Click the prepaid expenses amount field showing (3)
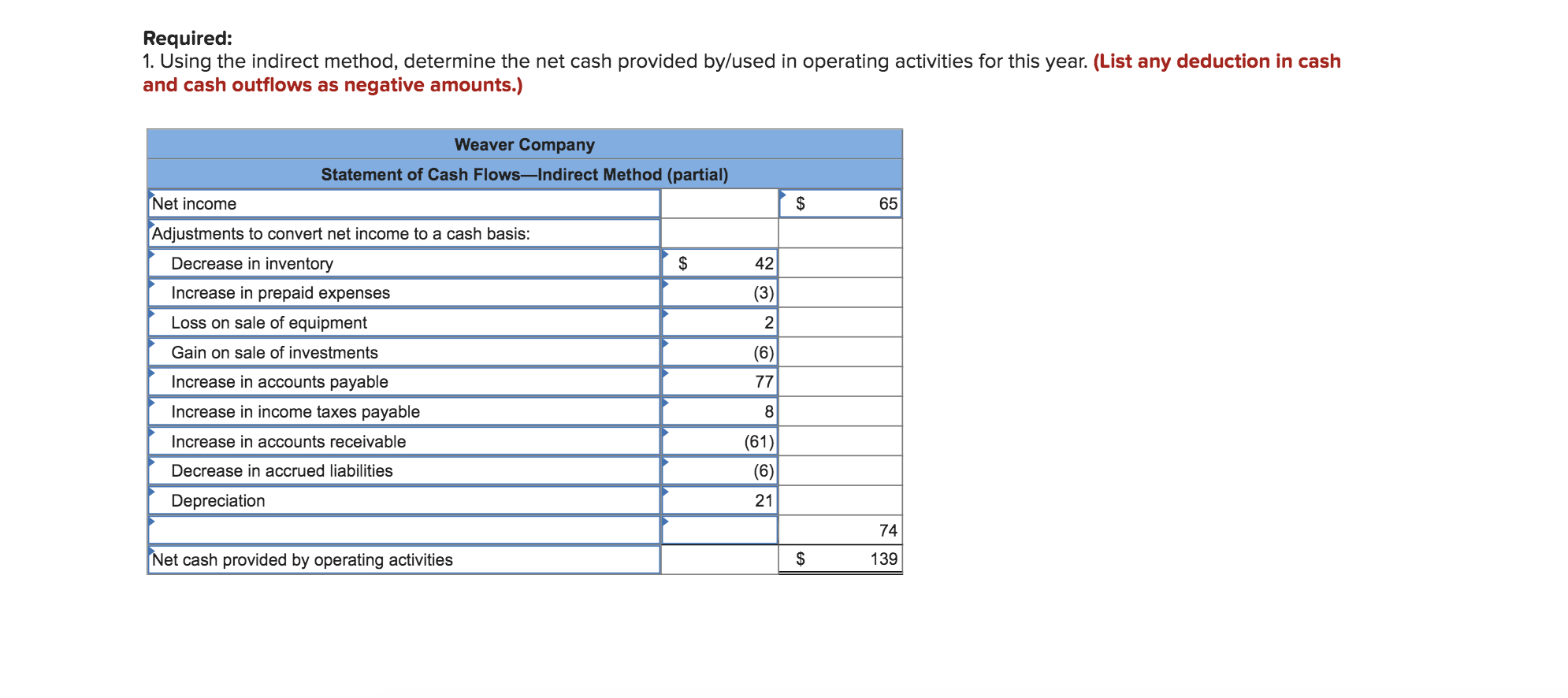Image resolution: width=1568 pixels, height=698 pixels. click(x=719, y=292)
